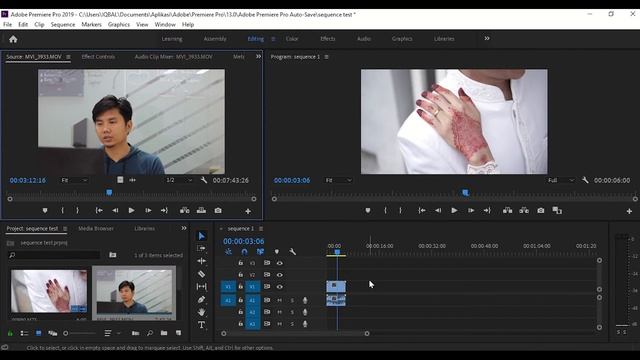
Task: Open Comparison View in Program monitor
Action: click(557, 211)
